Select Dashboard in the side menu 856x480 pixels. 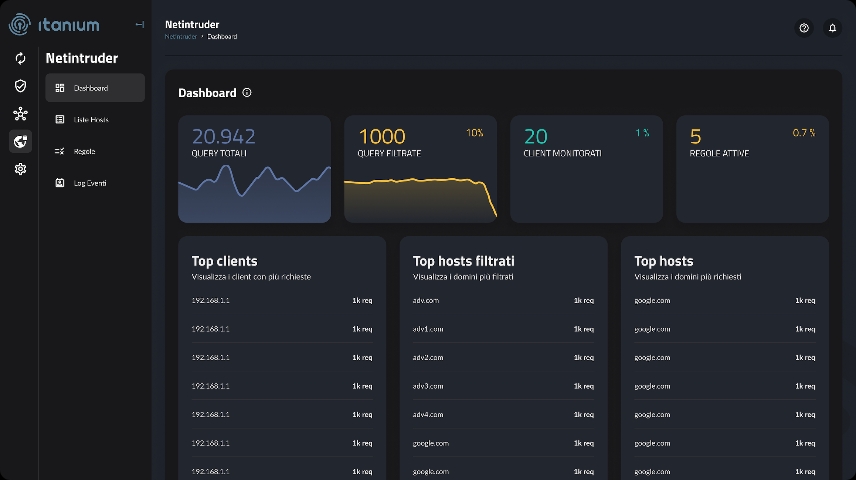tap(95, 88)
